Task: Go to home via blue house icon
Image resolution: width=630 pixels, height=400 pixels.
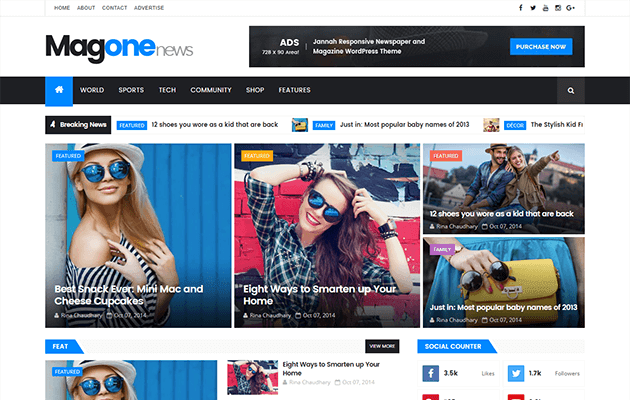Action: click(x=59, y=90)
